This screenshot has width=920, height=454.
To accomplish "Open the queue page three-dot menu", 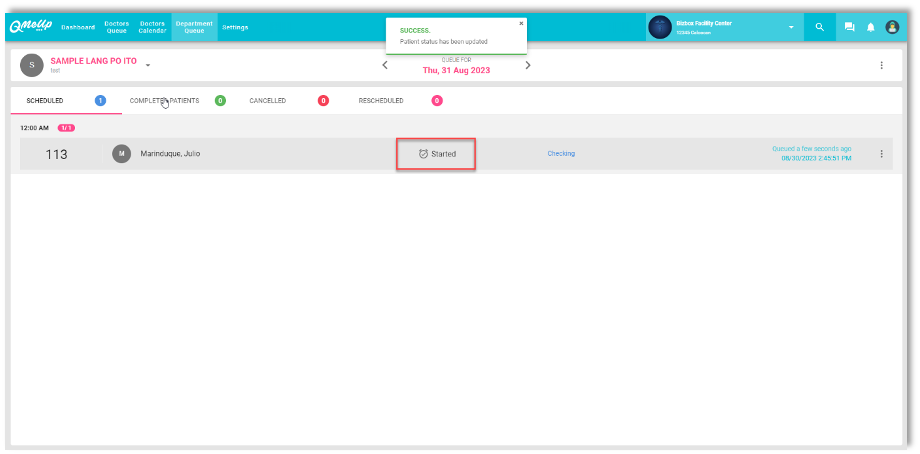I will [x=881, y=66].
